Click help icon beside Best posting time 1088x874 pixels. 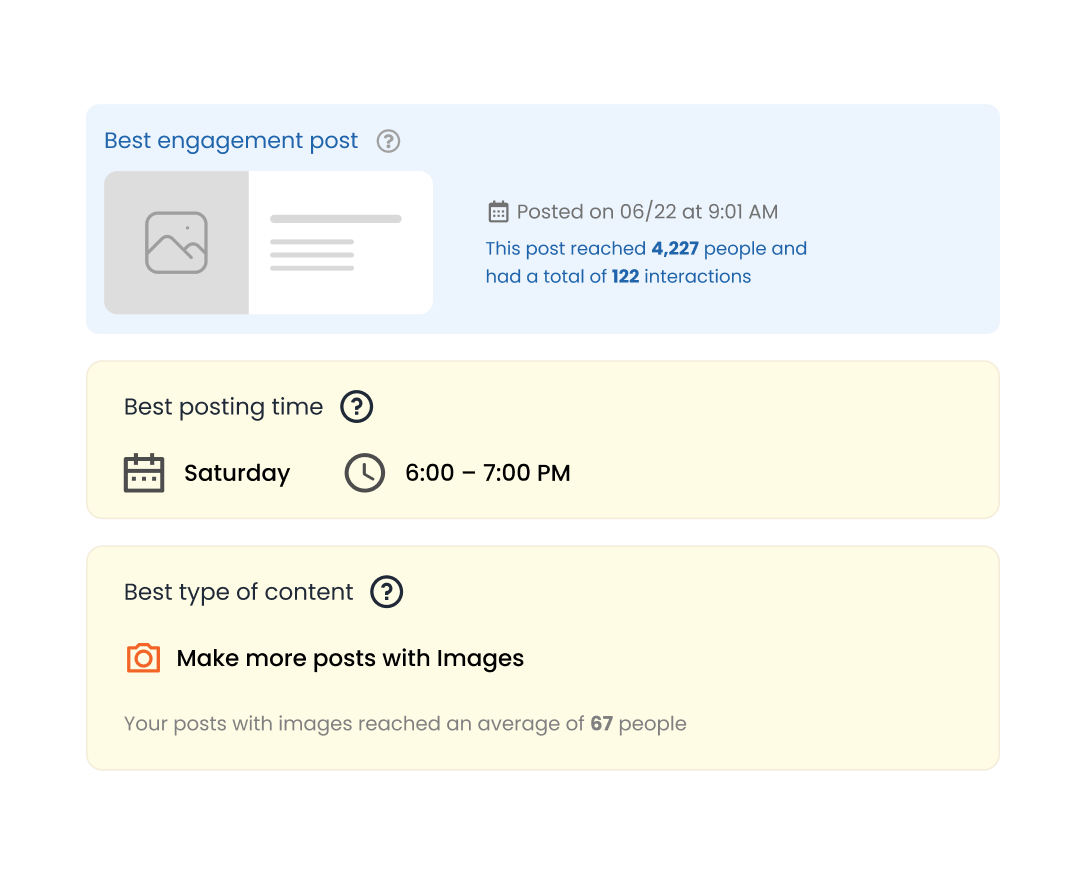coord(357,406)
